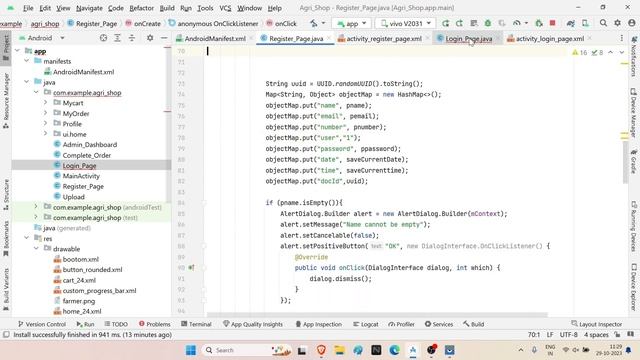Open Microsoft Edge from taskbar
The image size is (640, 360).
click(394, 350)
